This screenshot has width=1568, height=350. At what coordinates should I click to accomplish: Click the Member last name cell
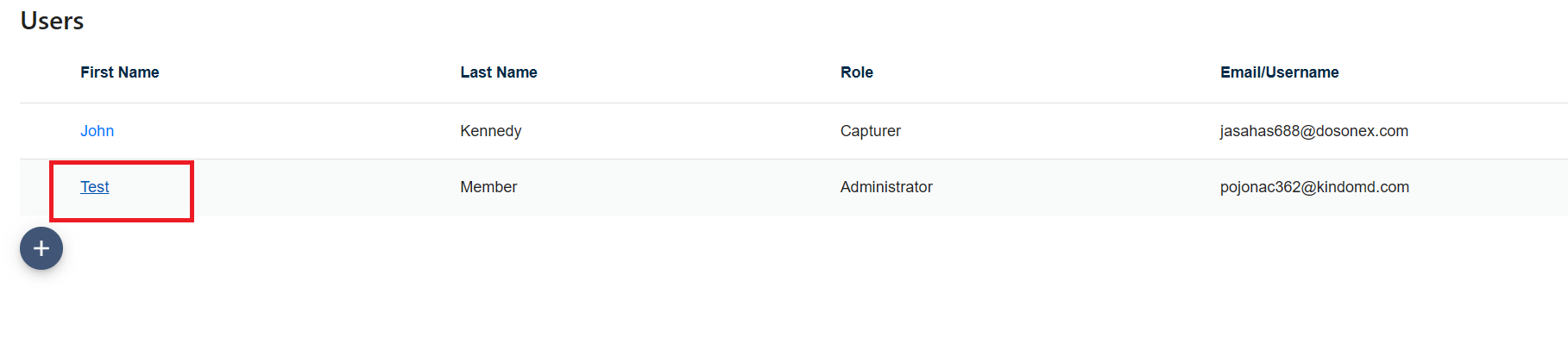pos(488,187)
